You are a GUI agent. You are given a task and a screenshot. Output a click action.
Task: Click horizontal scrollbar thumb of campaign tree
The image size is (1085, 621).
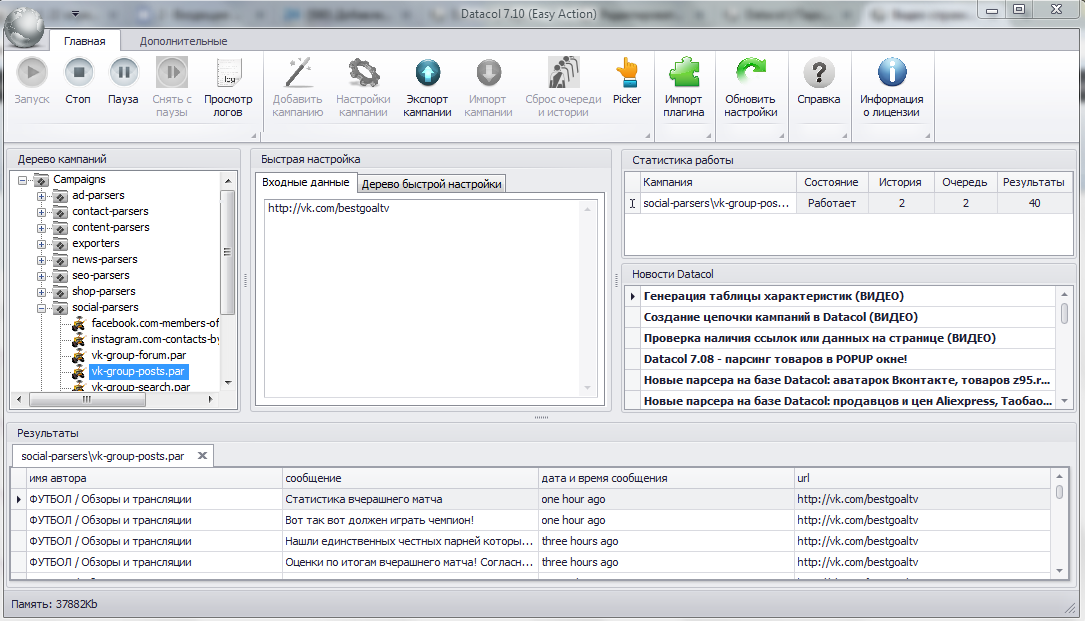pos(87,399)
